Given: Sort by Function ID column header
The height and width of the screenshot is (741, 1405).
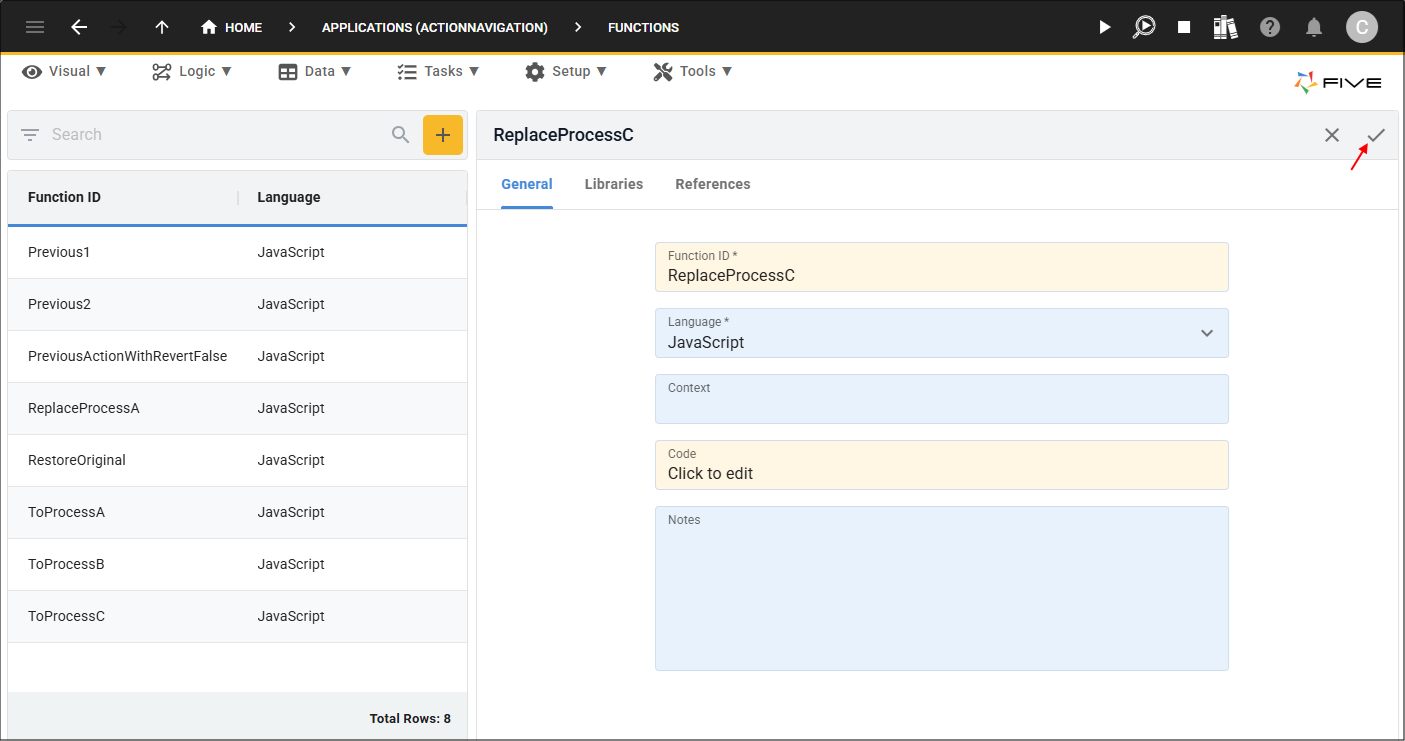Looking at the screenshot, I should 64,197.
